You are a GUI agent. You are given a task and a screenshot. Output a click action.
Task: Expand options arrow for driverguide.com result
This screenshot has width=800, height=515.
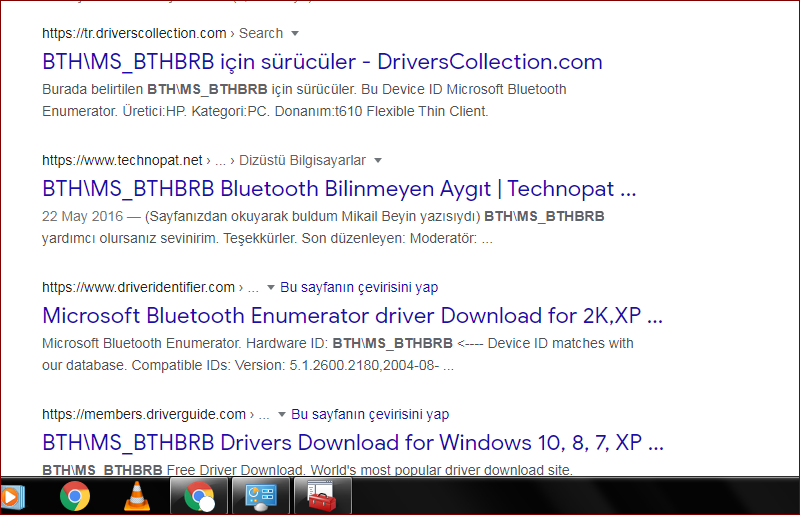click(x=282, y=415)
